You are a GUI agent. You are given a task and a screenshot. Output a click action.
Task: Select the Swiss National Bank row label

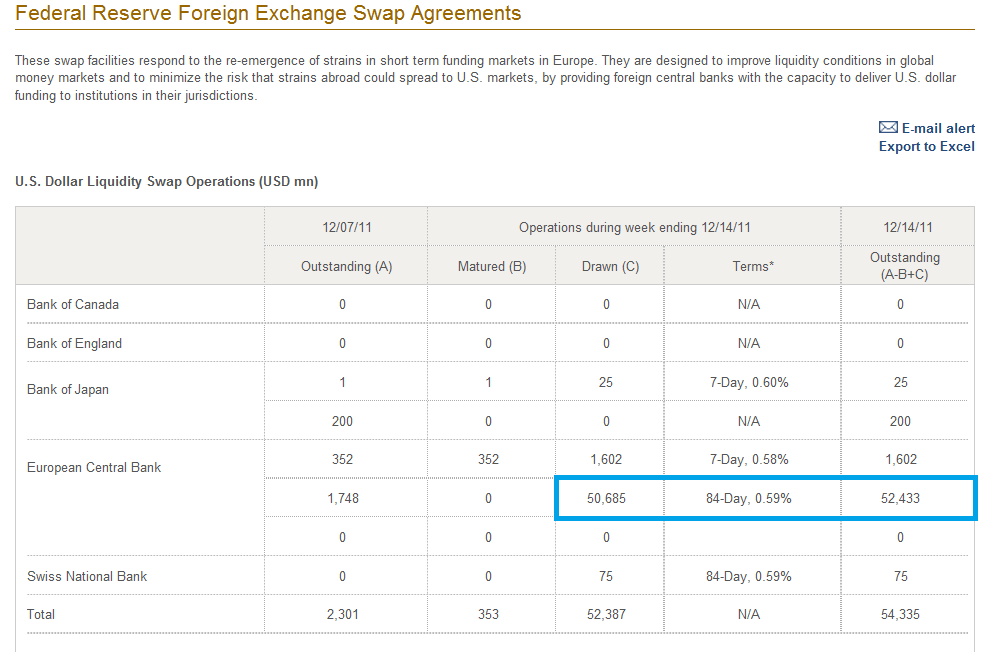tap(87, 577)
